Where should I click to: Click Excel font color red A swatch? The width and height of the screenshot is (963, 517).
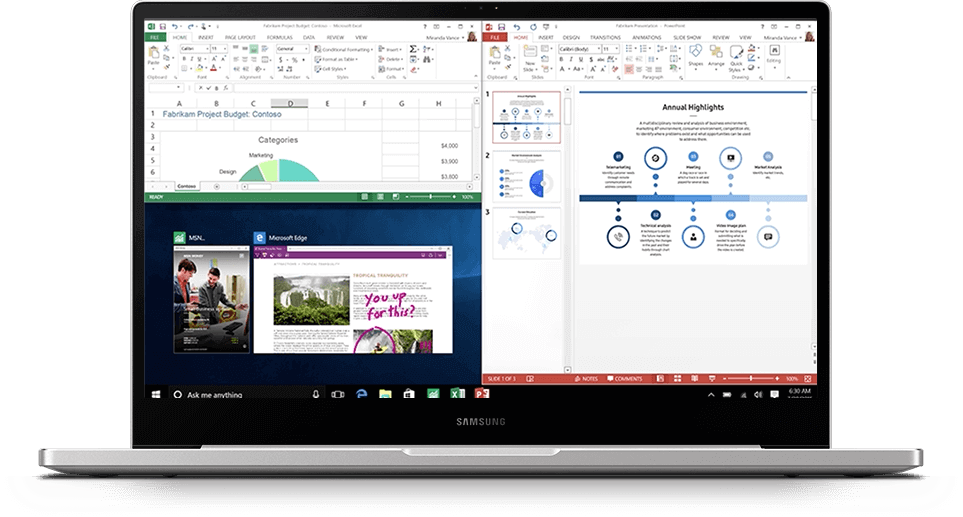(213, 68)
